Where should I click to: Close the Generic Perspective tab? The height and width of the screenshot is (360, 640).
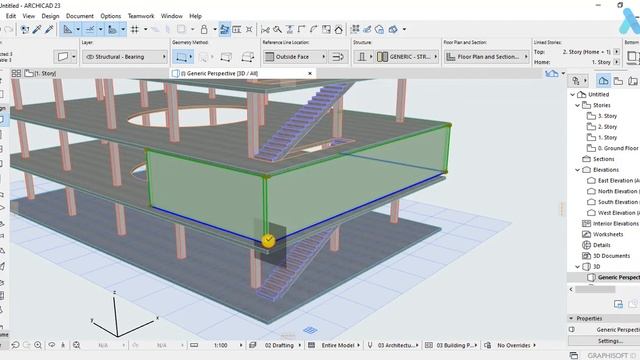click(x=310, y=73)
